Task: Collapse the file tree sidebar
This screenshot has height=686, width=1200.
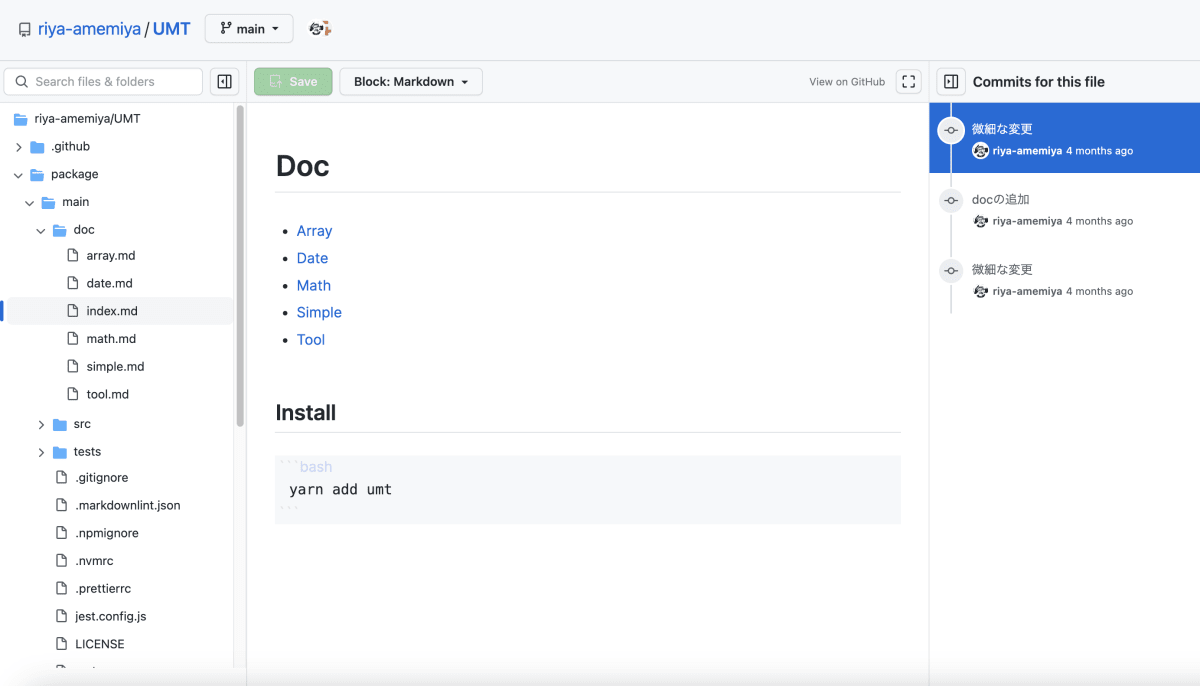Action: tap(225, 82)
